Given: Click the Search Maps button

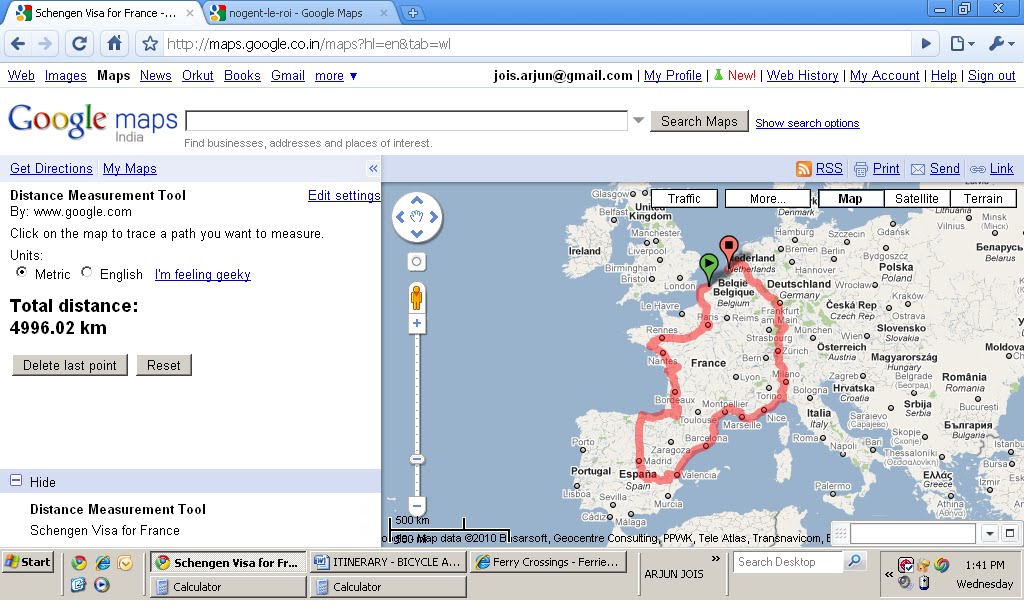Looking at the screenshot, I should (699, 121).
